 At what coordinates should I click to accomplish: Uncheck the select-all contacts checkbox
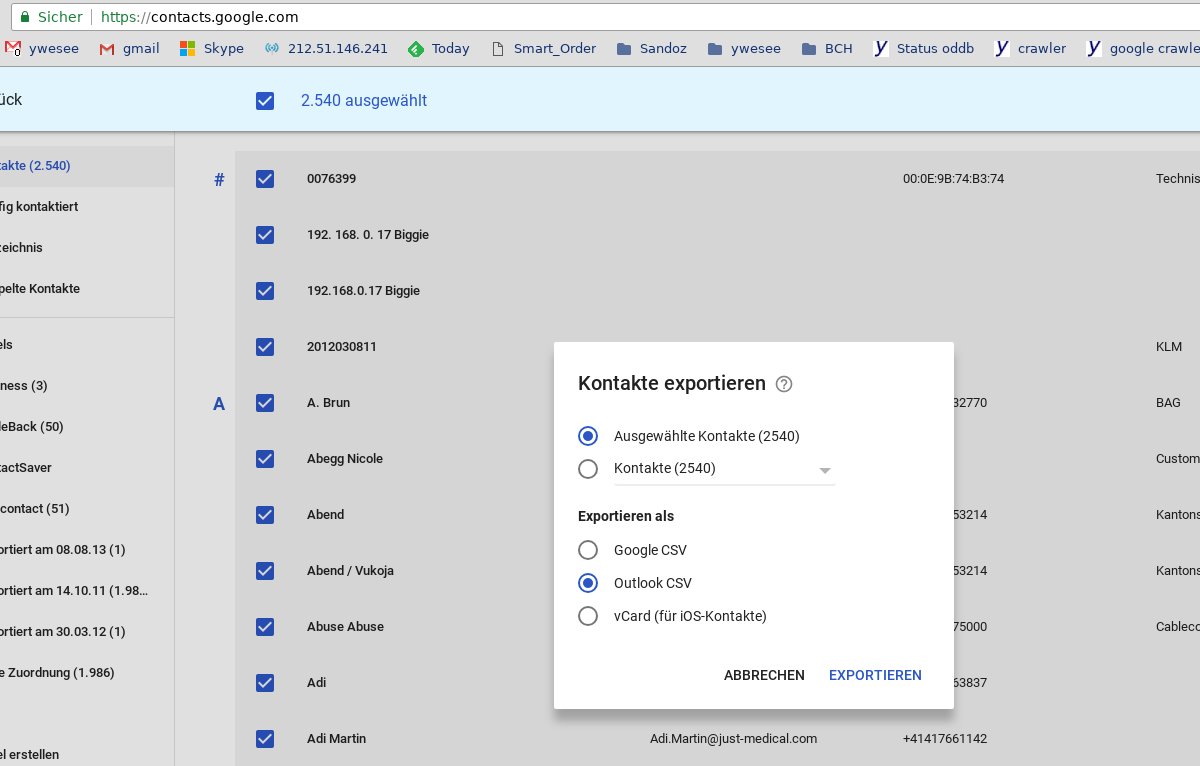(x=265, y=100)
